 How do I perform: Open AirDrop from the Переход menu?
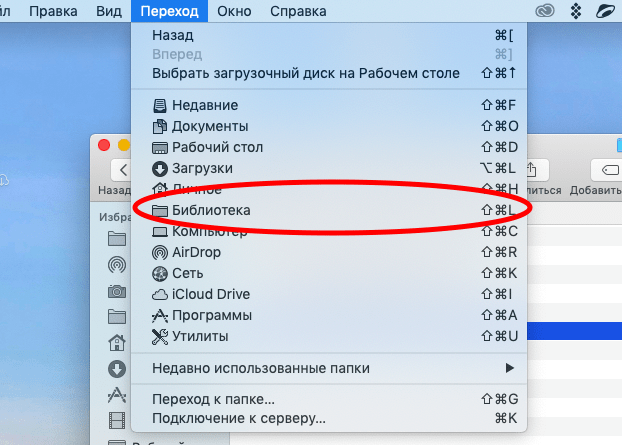pos(329,252)
